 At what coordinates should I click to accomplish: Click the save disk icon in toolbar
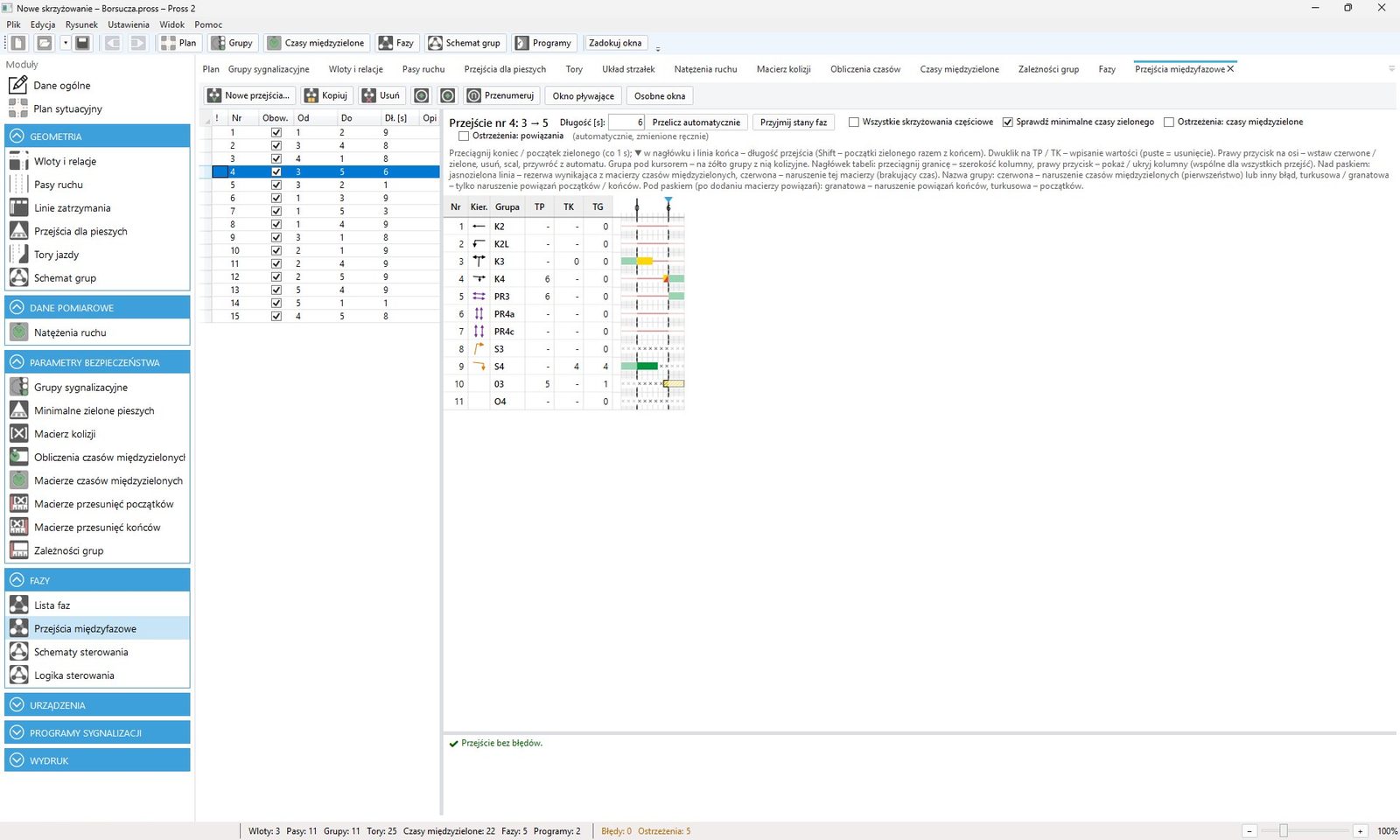(82, 43)
